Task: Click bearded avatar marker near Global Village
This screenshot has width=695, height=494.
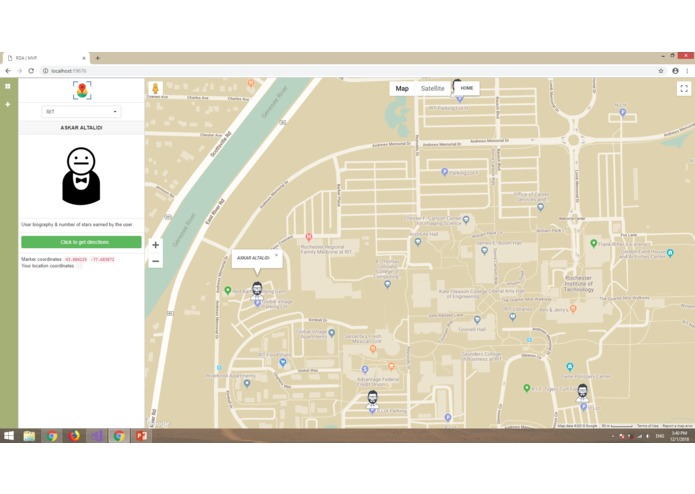Action: click(257, 290)
